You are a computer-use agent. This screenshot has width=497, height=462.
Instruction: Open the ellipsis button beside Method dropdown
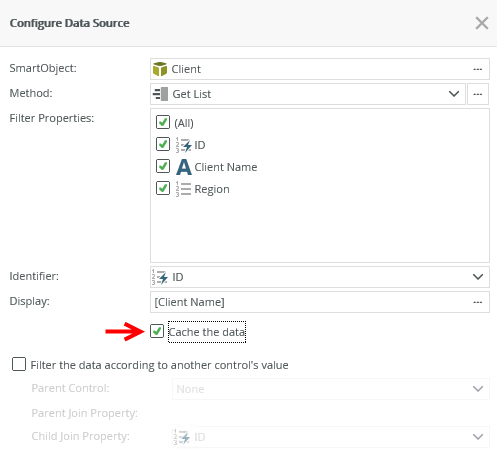[x=478, y=94]
